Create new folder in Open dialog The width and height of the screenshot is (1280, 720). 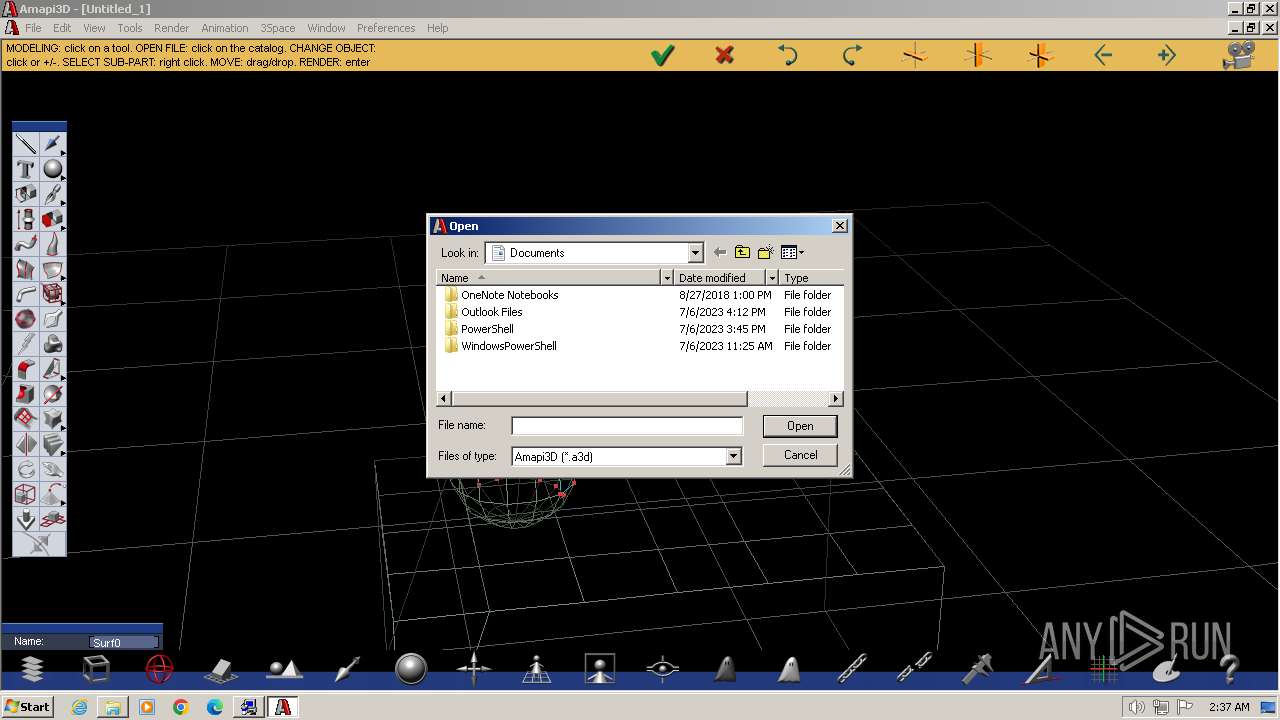point(766,253)
